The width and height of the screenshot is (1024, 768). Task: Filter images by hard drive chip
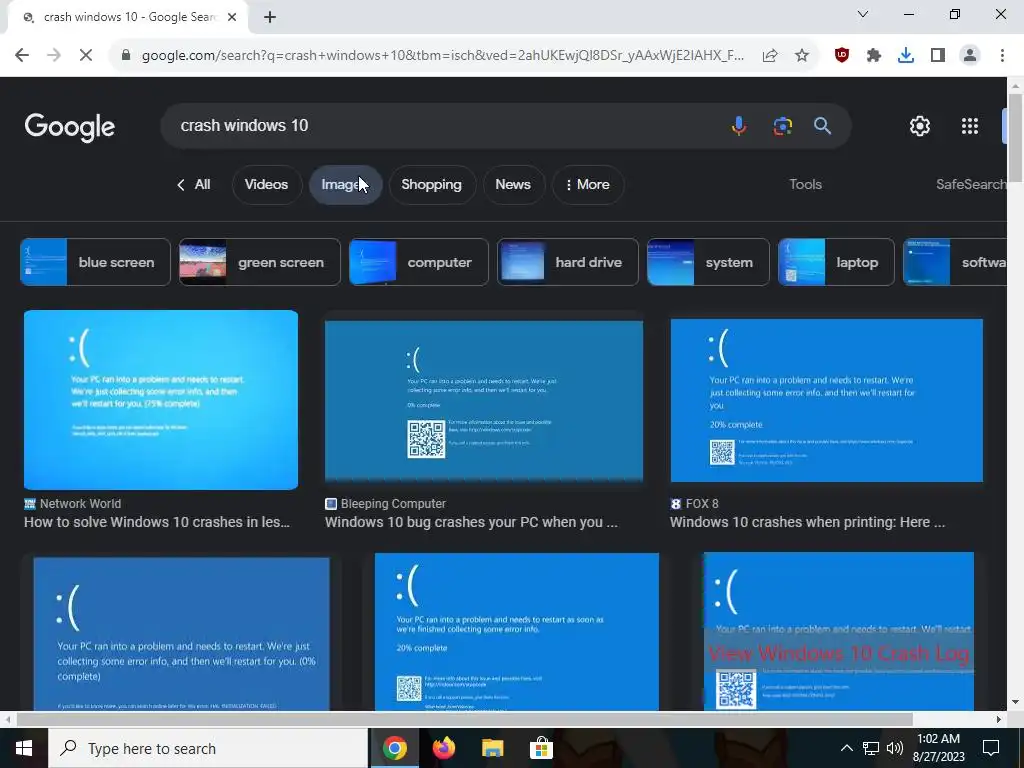coord(568,263)
